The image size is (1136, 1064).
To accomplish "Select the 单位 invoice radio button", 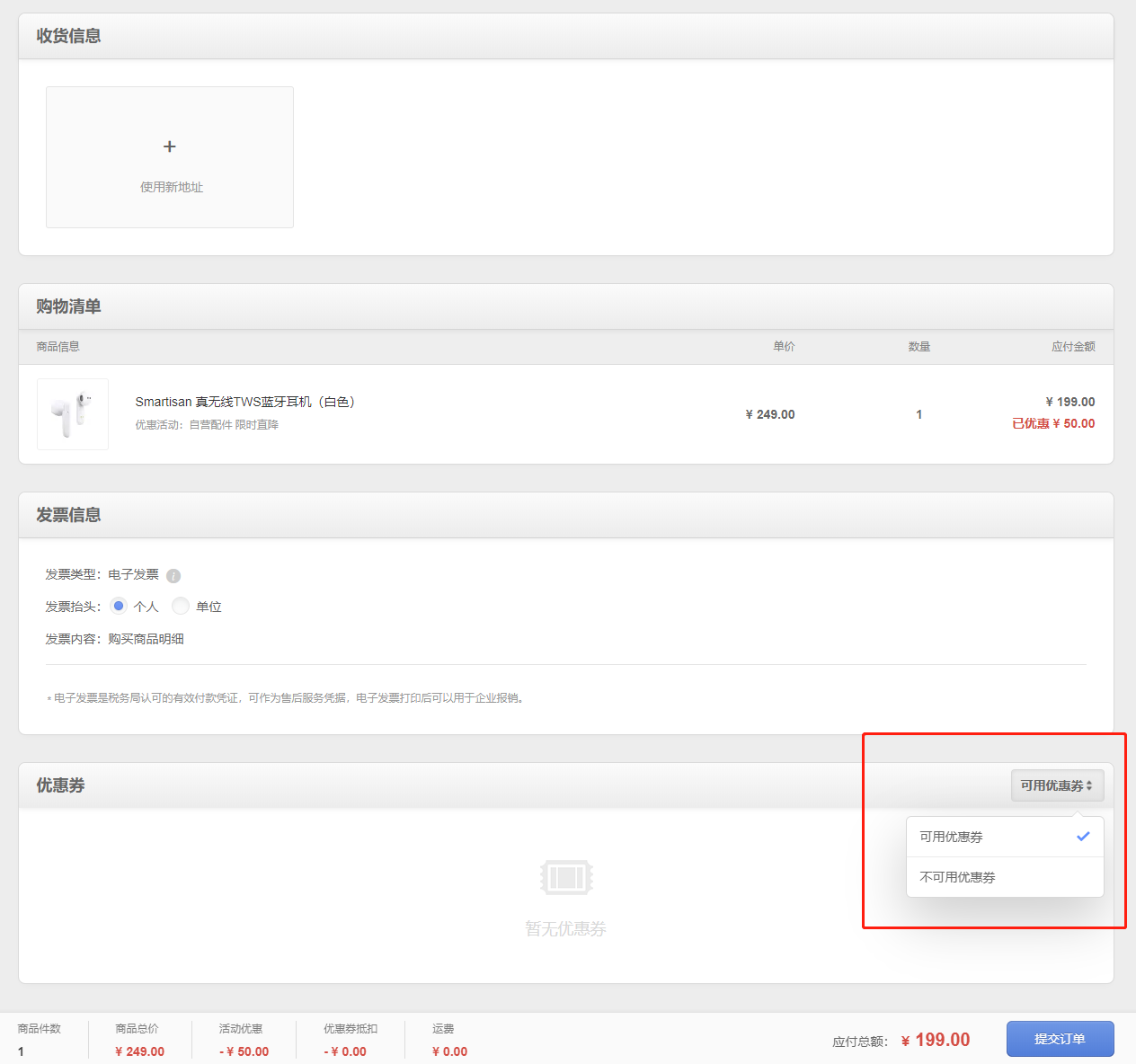I will pyautogui.click(x=181, y=607).
